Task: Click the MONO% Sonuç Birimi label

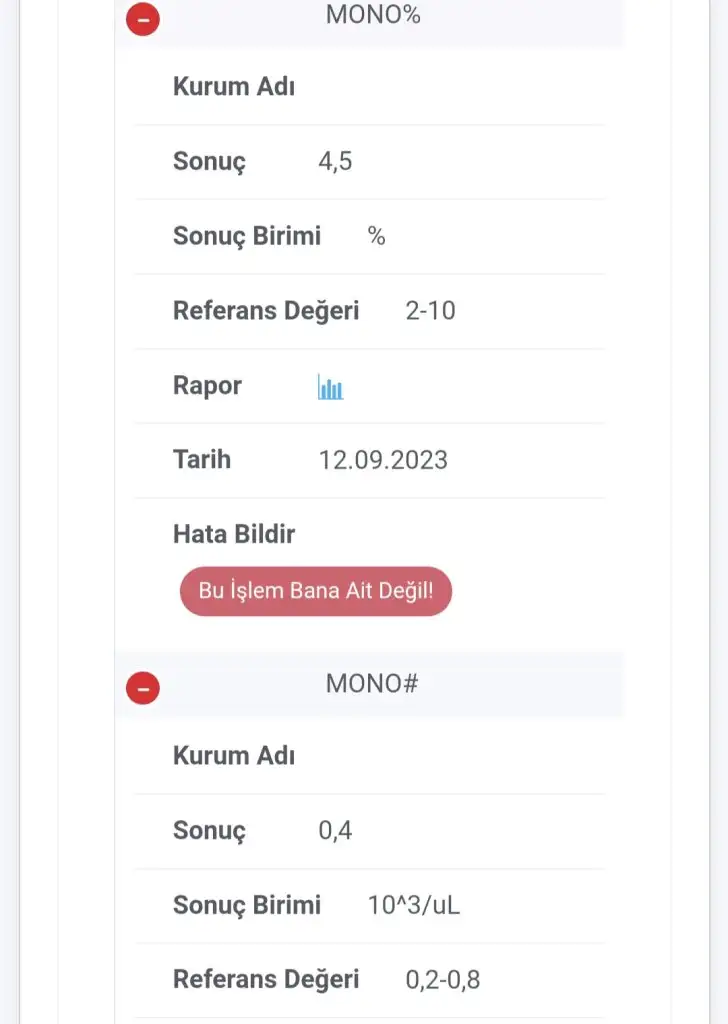Action: tap(247, 236)
